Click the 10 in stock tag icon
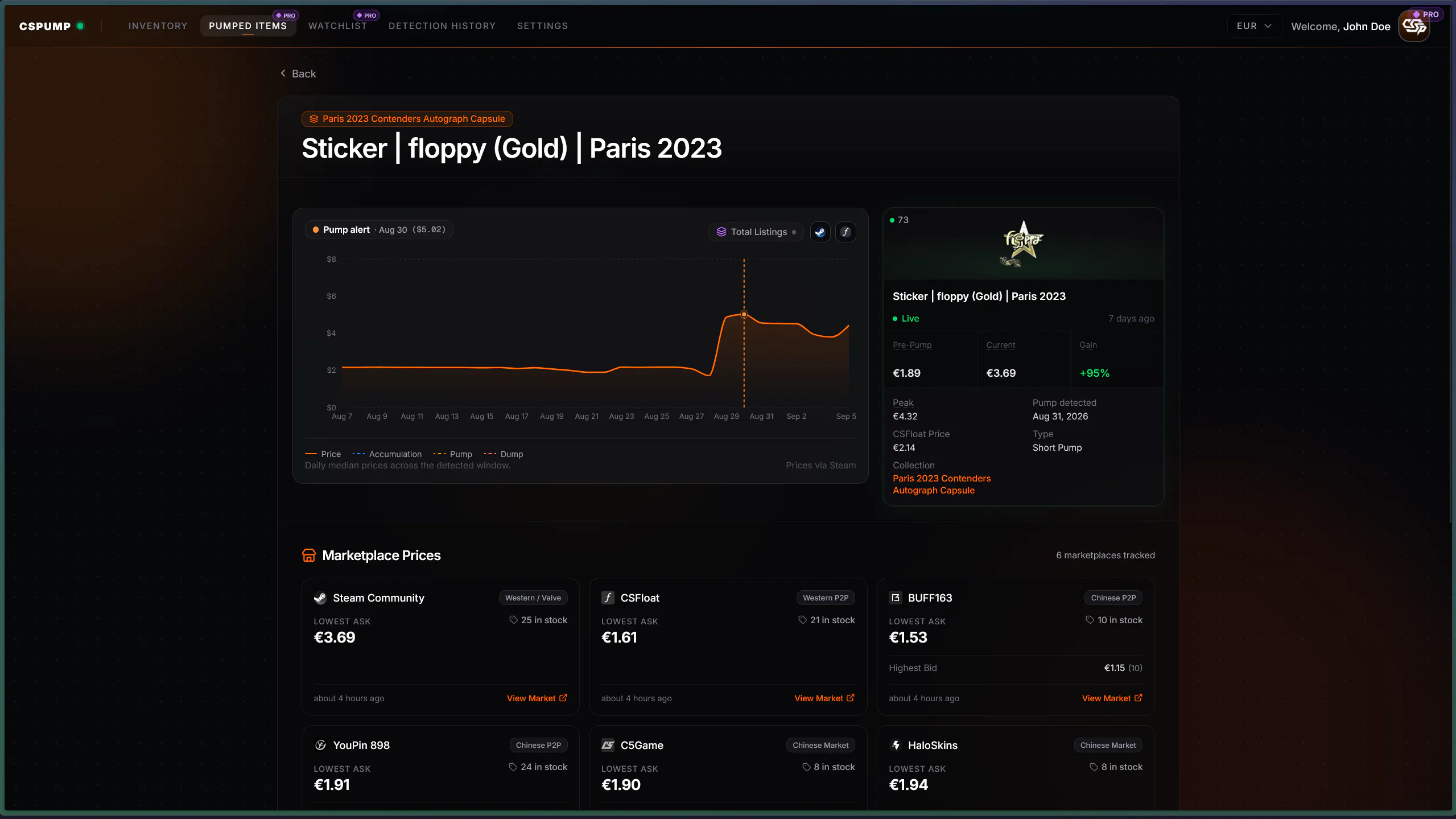The height and width of the screenshot is (819, 1456). (1090, 620)
